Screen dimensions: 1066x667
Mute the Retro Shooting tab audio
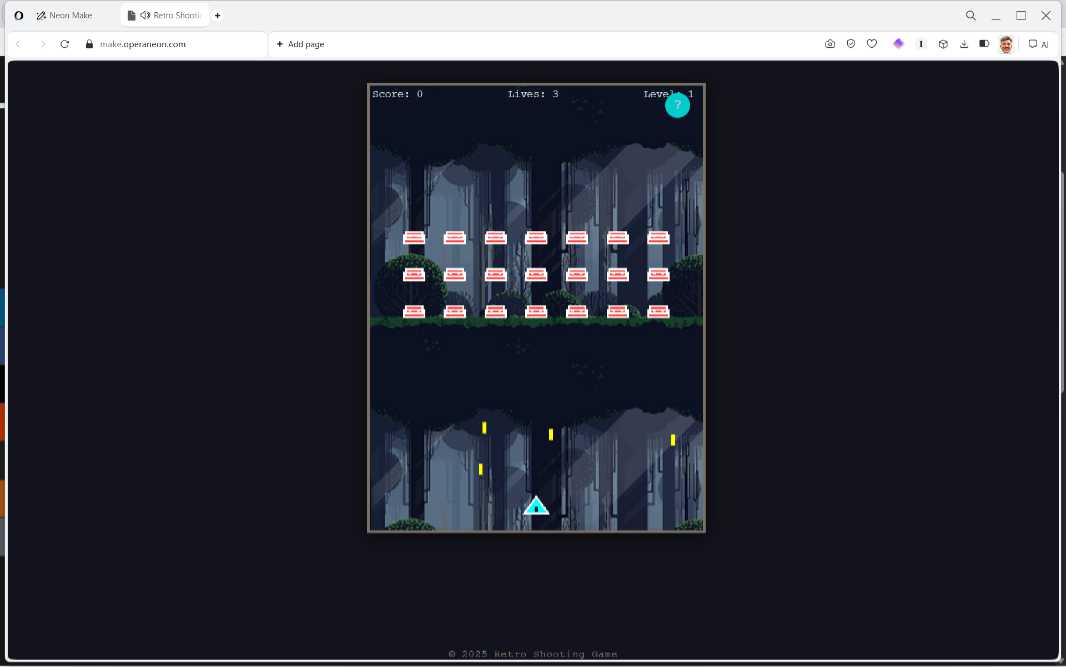[145, 16]
